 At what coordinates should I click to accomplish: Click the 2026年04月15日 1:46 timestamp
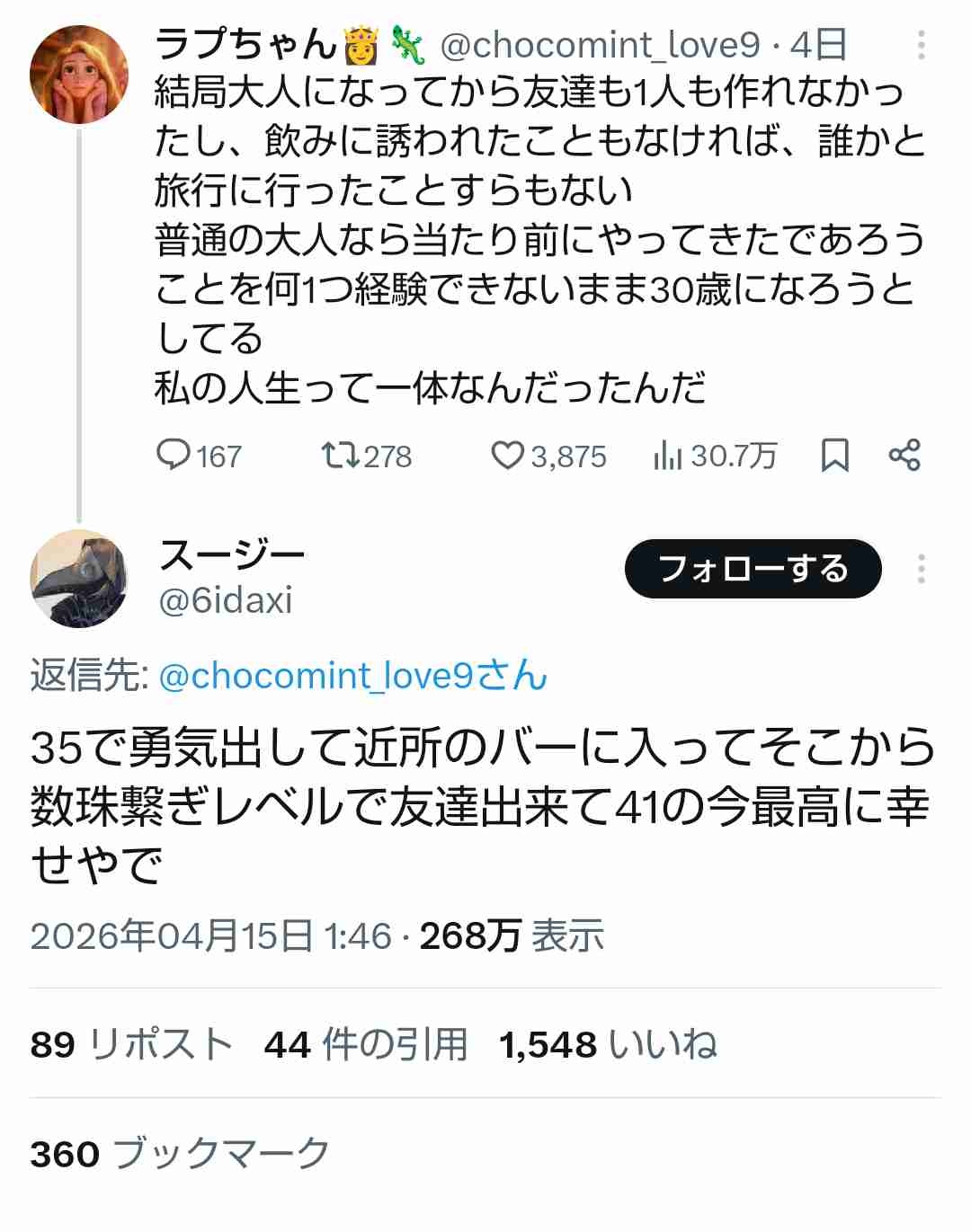[x=211, y=936]
